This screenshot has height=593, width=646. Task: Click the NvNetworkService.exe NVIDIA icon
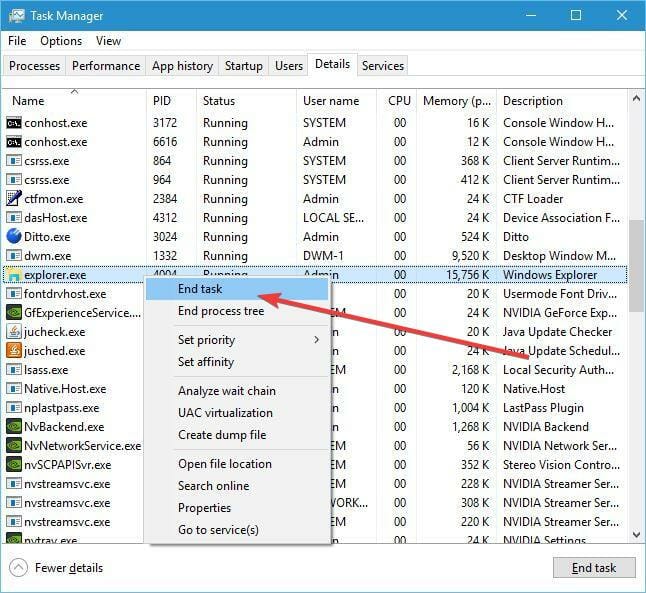[14, 445]
